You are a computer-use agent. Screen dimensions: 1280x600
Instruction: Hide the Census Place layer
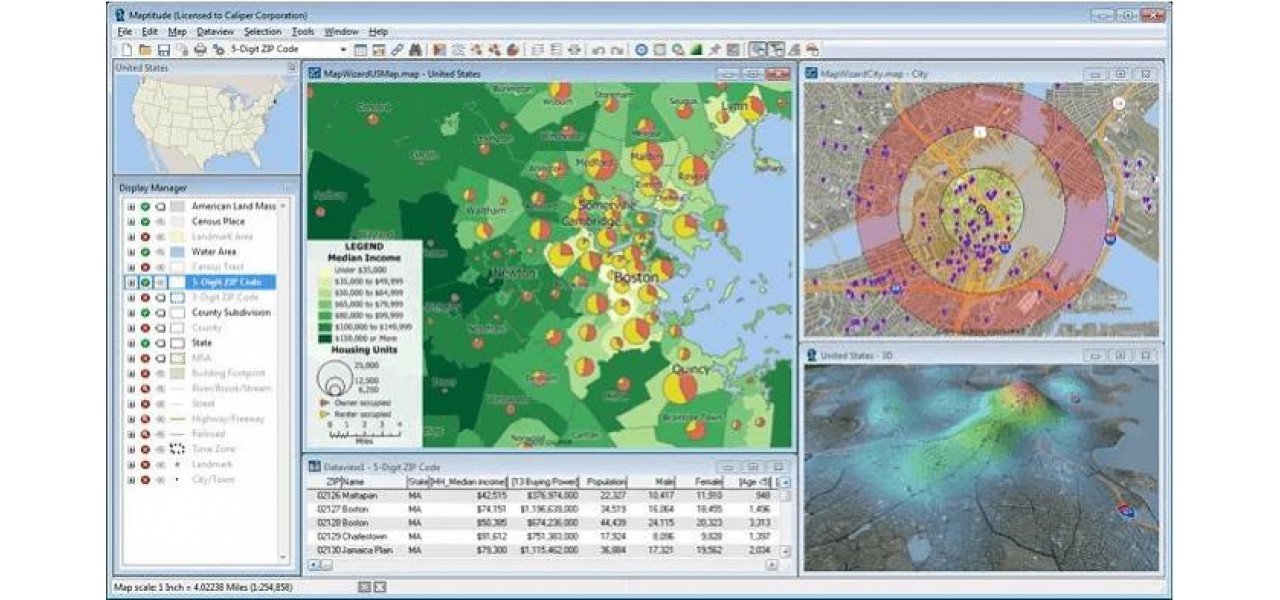tap(146, 221)
